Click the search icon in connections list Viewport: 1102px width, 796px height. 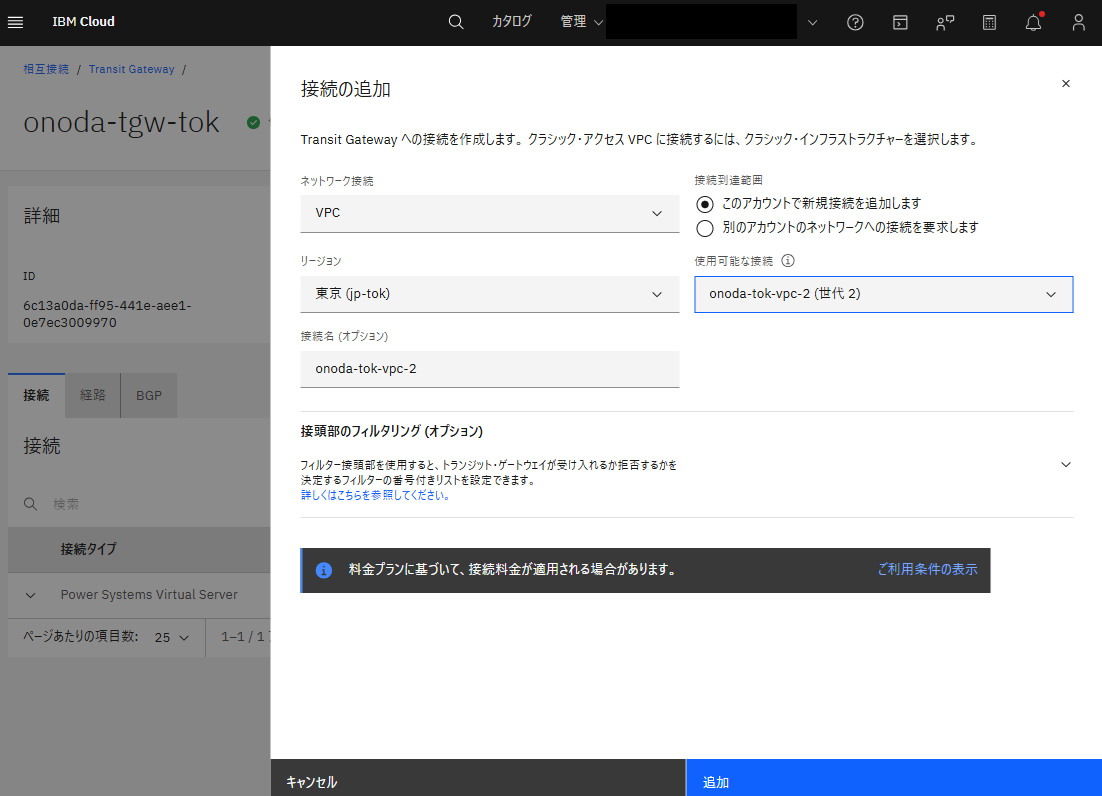(x=30, y=504)
